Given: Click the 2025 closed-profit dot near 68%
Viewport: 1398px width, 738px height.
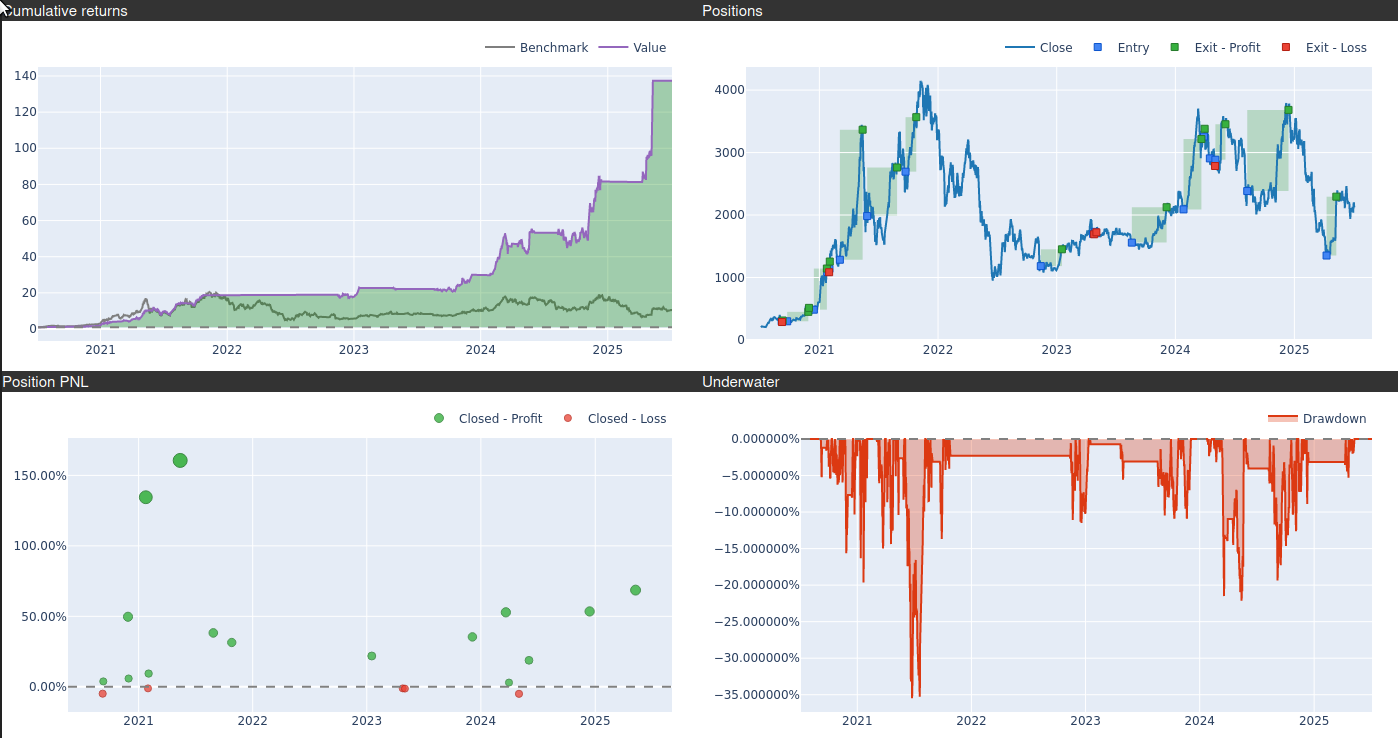Looking at the screenshot, I should pyautogui.click(x=635, y=590).
